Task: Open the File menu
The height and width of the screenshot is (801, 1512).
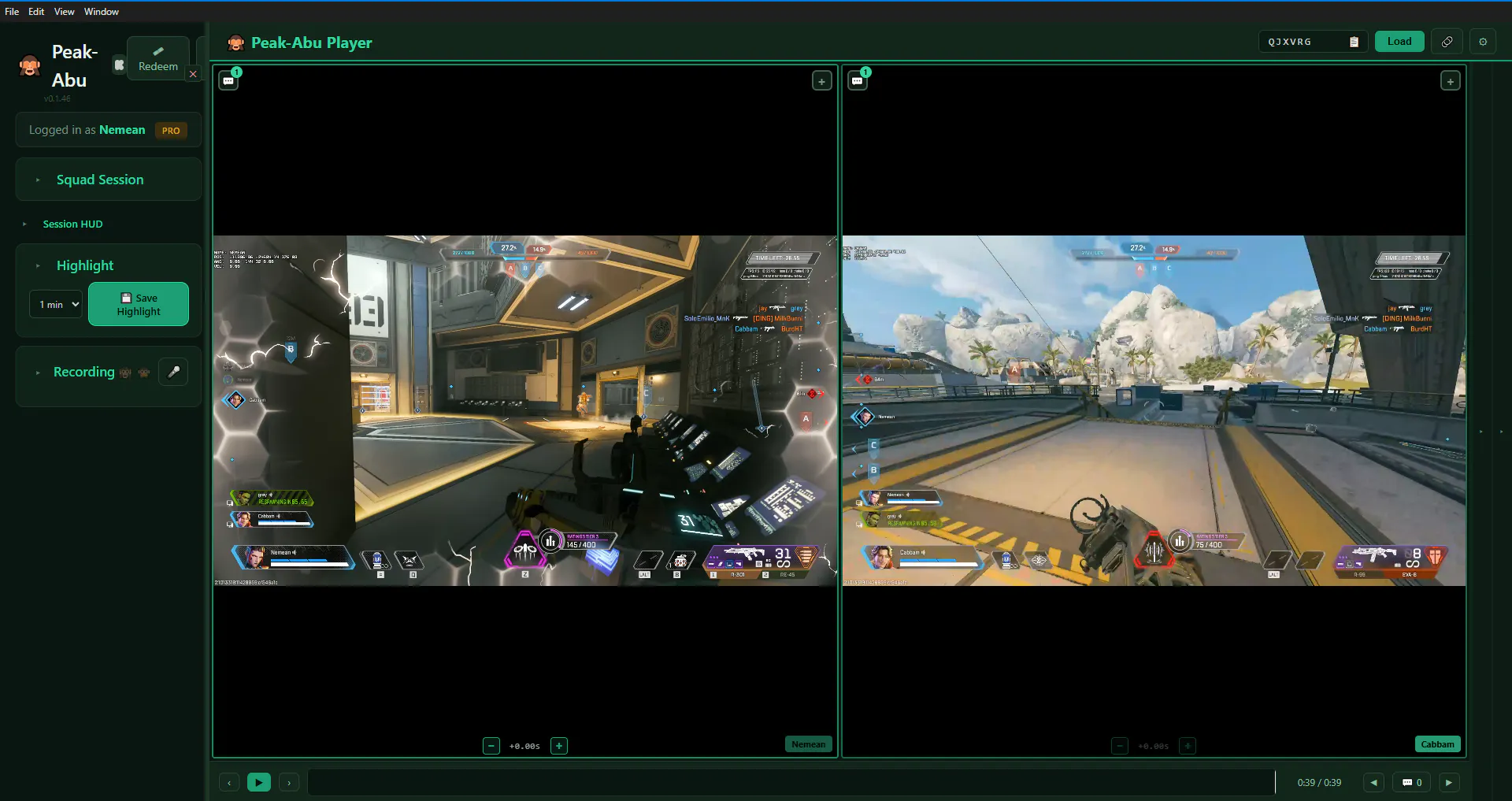Action: 12,12
